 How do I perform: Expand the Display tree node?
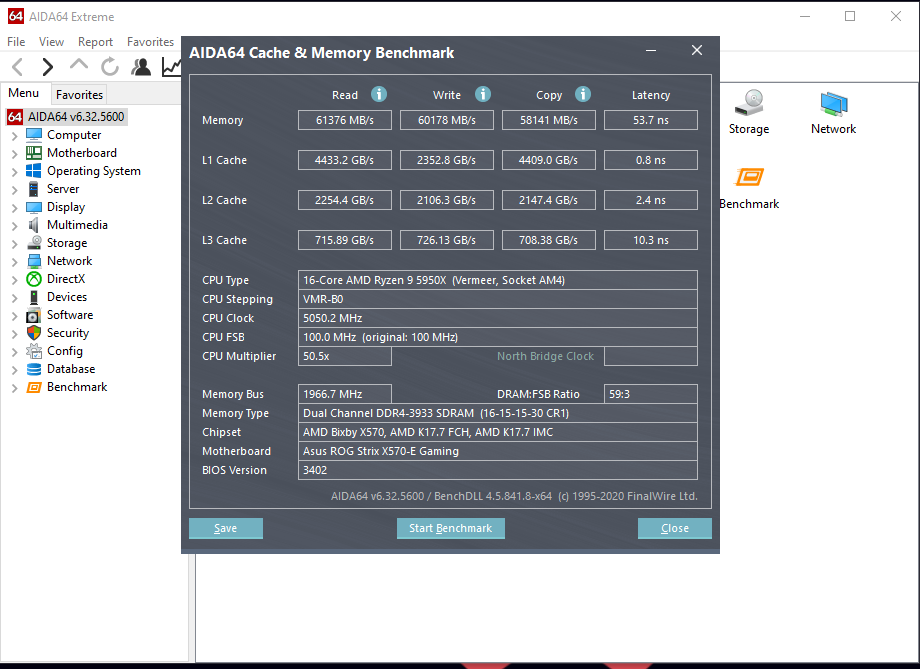click(x=14, y=208)
